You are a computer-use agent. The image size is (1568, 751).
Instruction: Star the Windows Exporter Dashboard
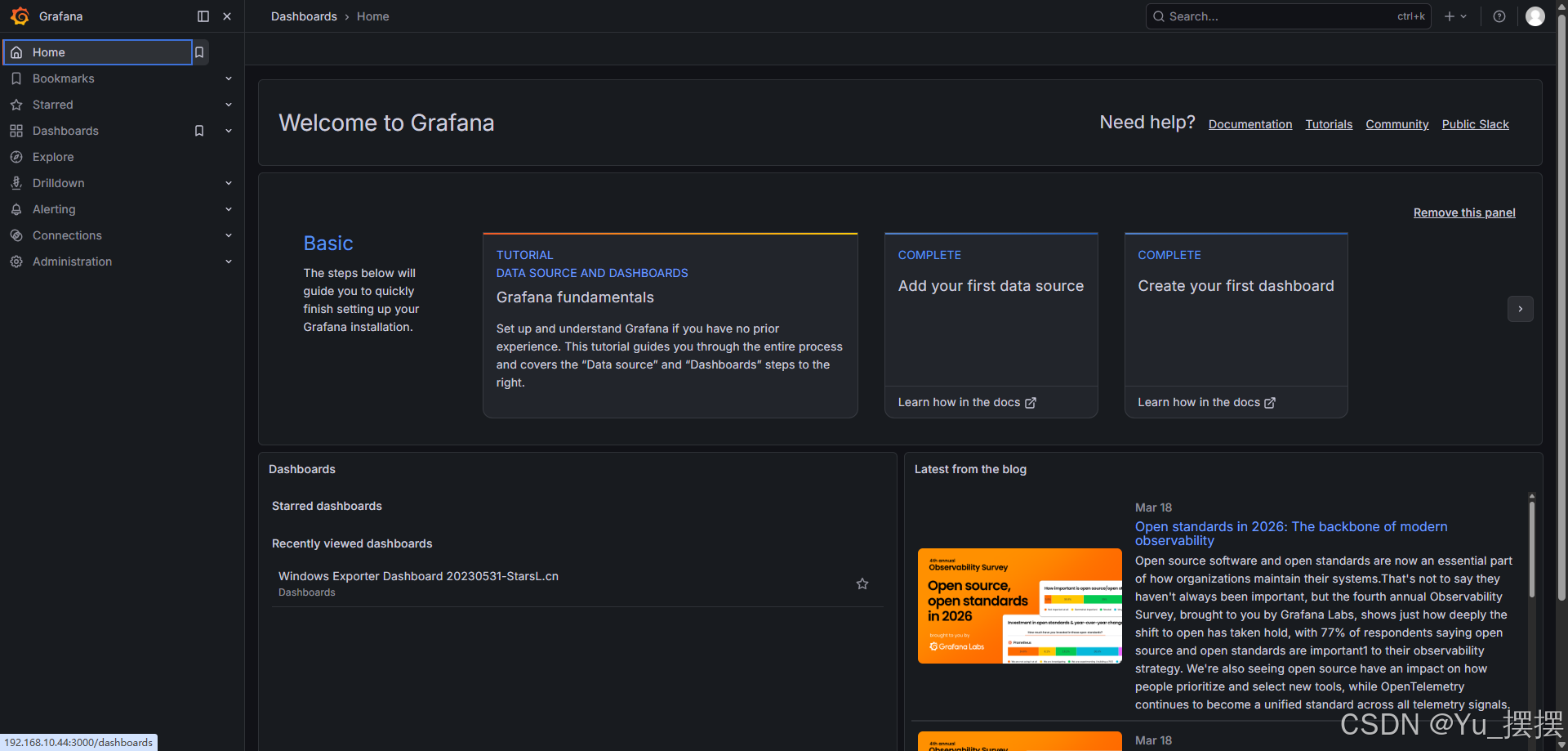click(862, 583)
